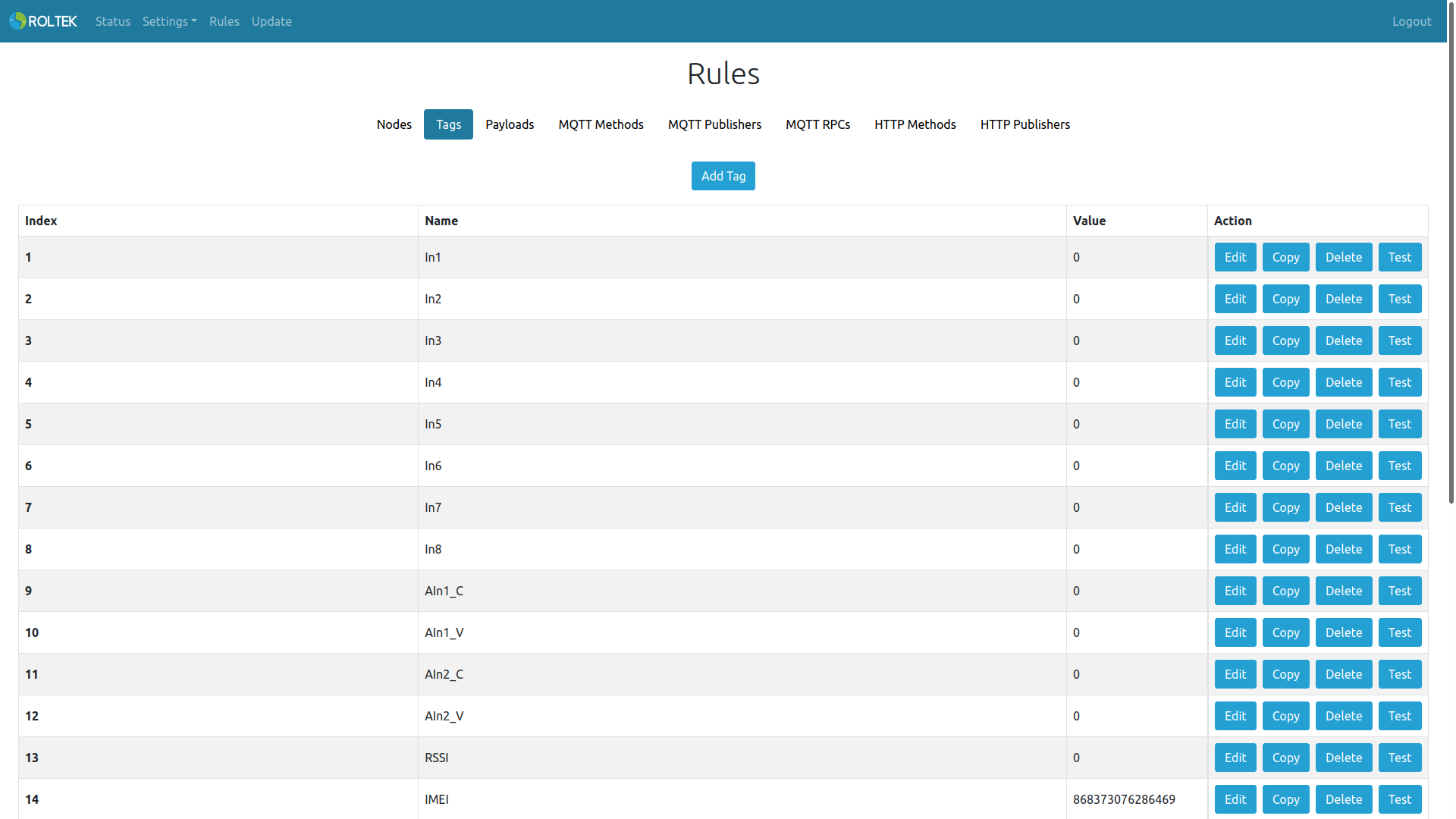This screenshot has height=819, width=1456.
Task: Test the In7 tag
Action: tap(1399, 507)
